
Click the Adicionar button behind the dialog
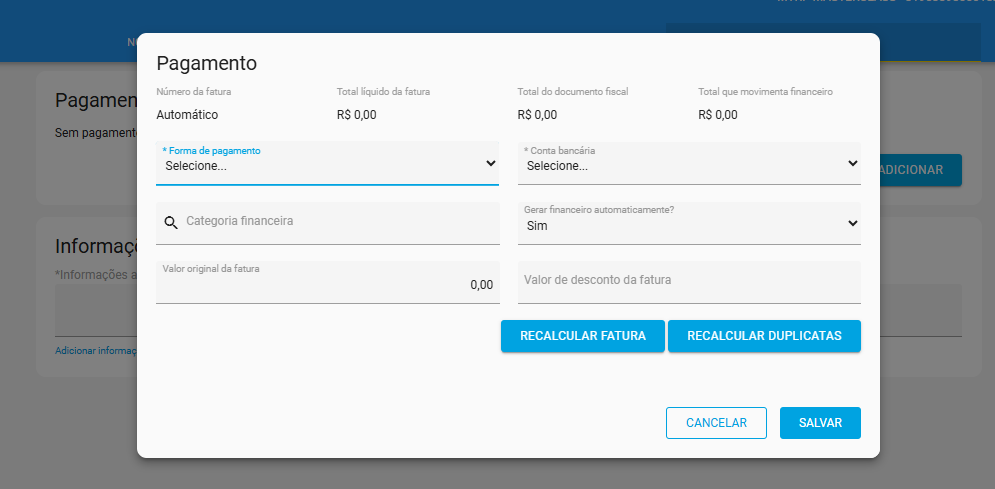pos(921,170)
